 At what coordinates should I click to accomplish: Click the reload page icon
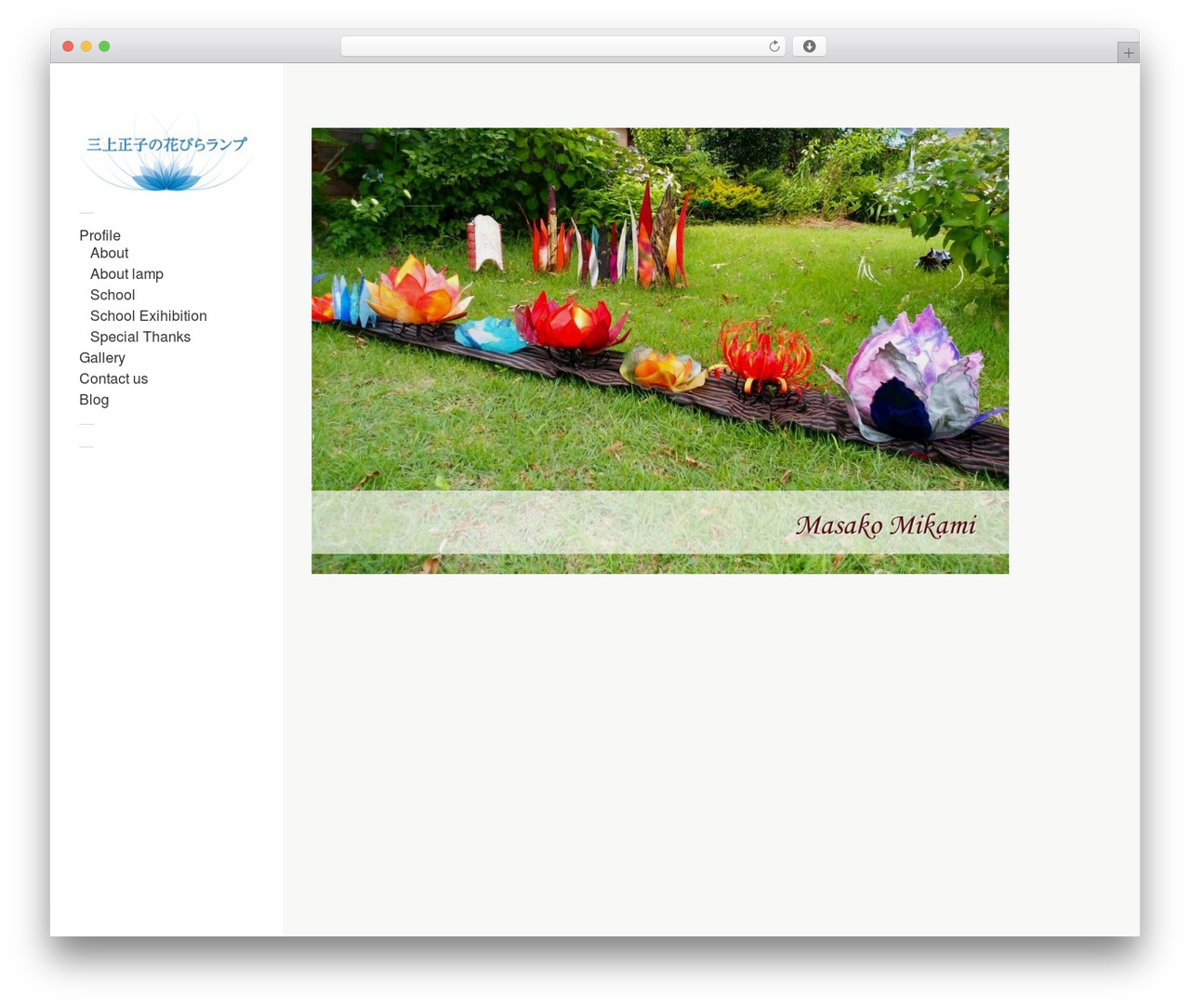pos(773,46)
